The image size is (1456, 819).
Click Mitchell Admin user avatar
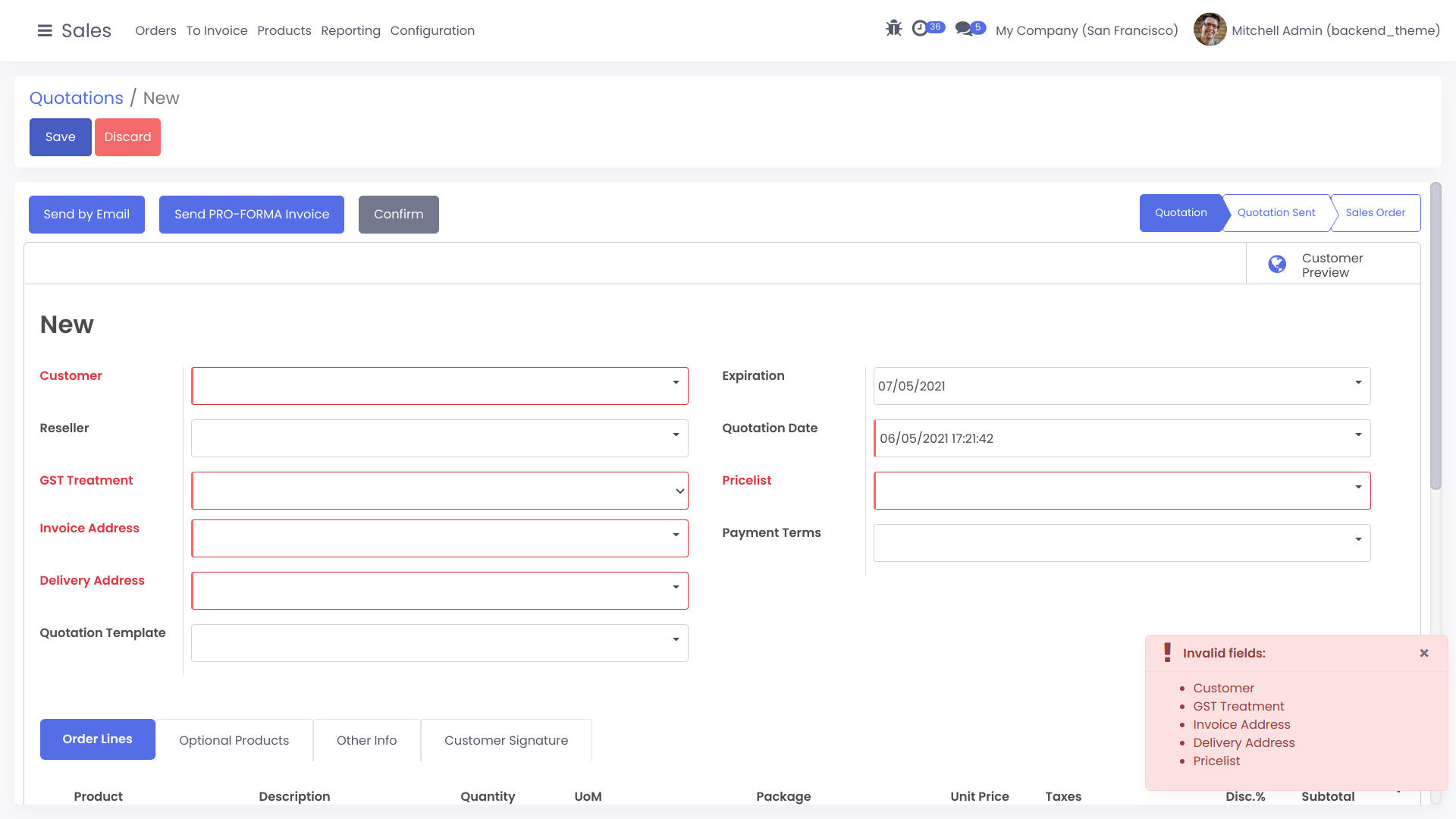pos(1210,30)
